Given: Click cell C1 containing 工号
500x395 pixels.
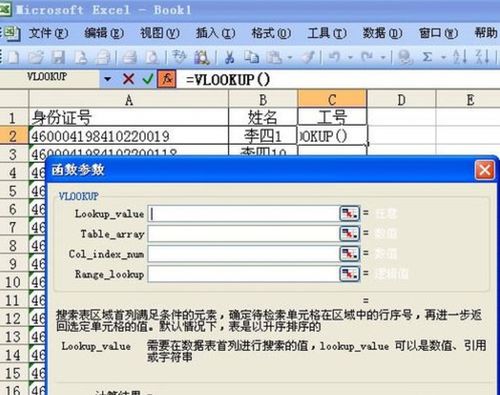Looking at the screenshot, I should (332, 118).
